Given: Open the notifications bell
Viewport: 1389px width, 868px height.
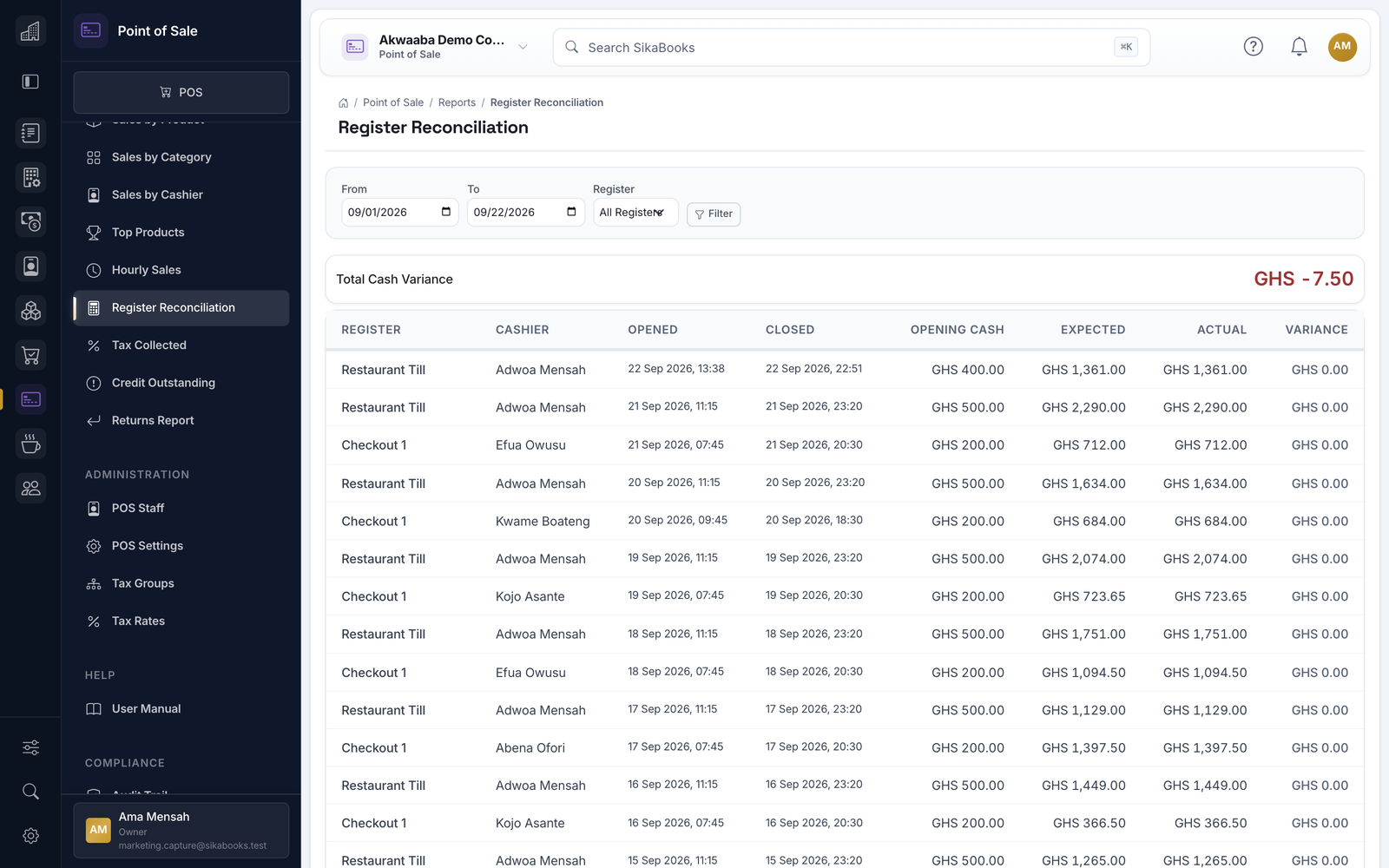Looking at the screenshot, I should 1299,47.
